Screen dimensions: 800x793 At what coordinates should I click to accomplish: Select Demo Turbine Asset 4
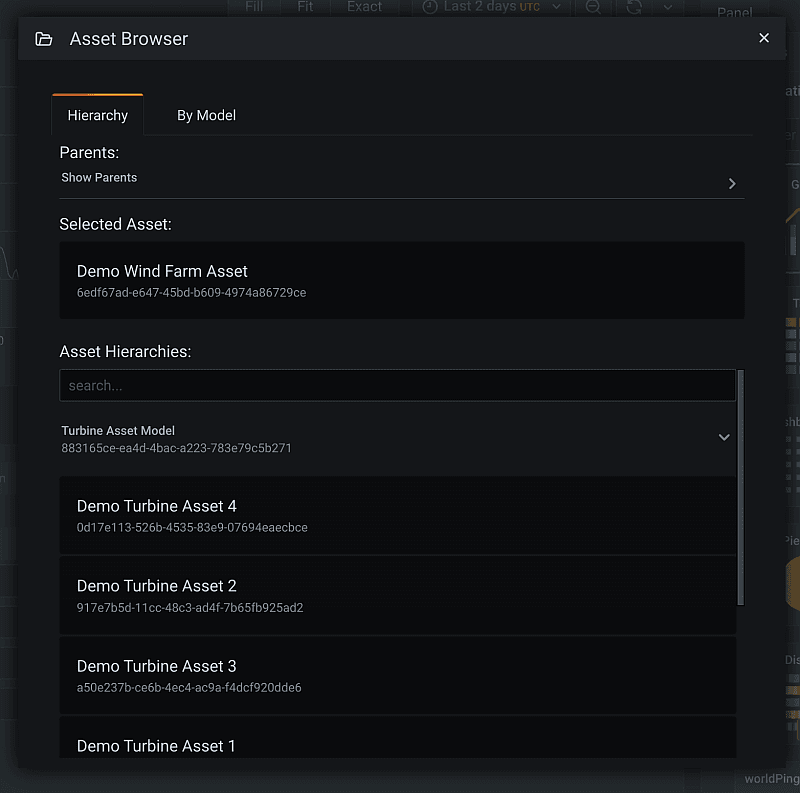(x=397, y=515)
